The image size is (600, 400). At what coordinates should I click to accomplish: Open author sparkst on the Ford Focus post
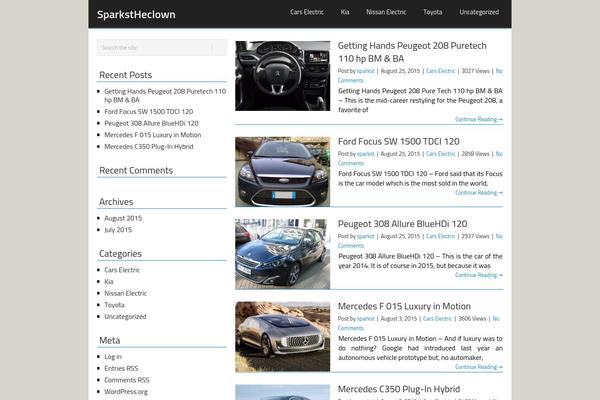click(365, 154)
